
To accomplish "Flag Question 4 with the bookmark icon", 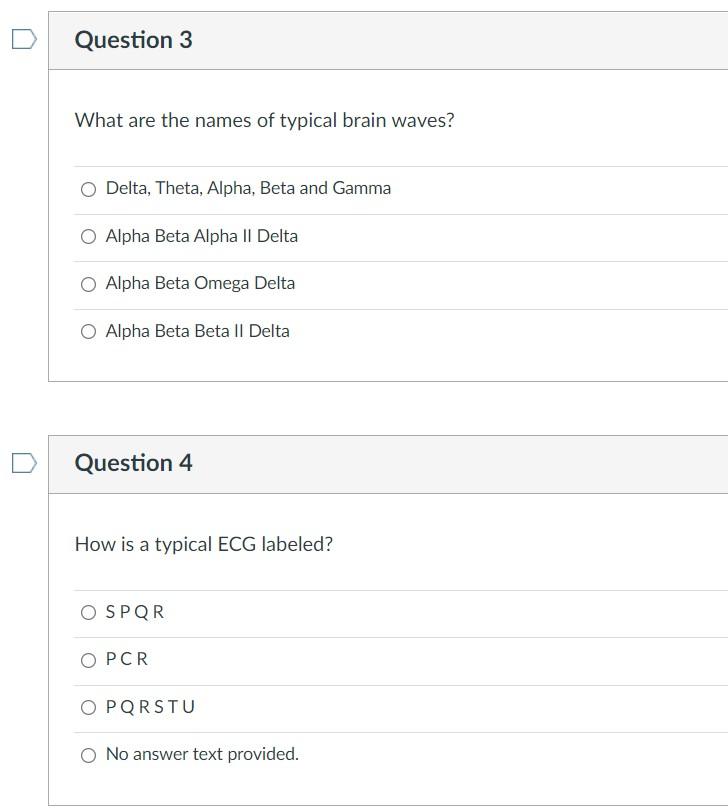I will tap(24, 463).
